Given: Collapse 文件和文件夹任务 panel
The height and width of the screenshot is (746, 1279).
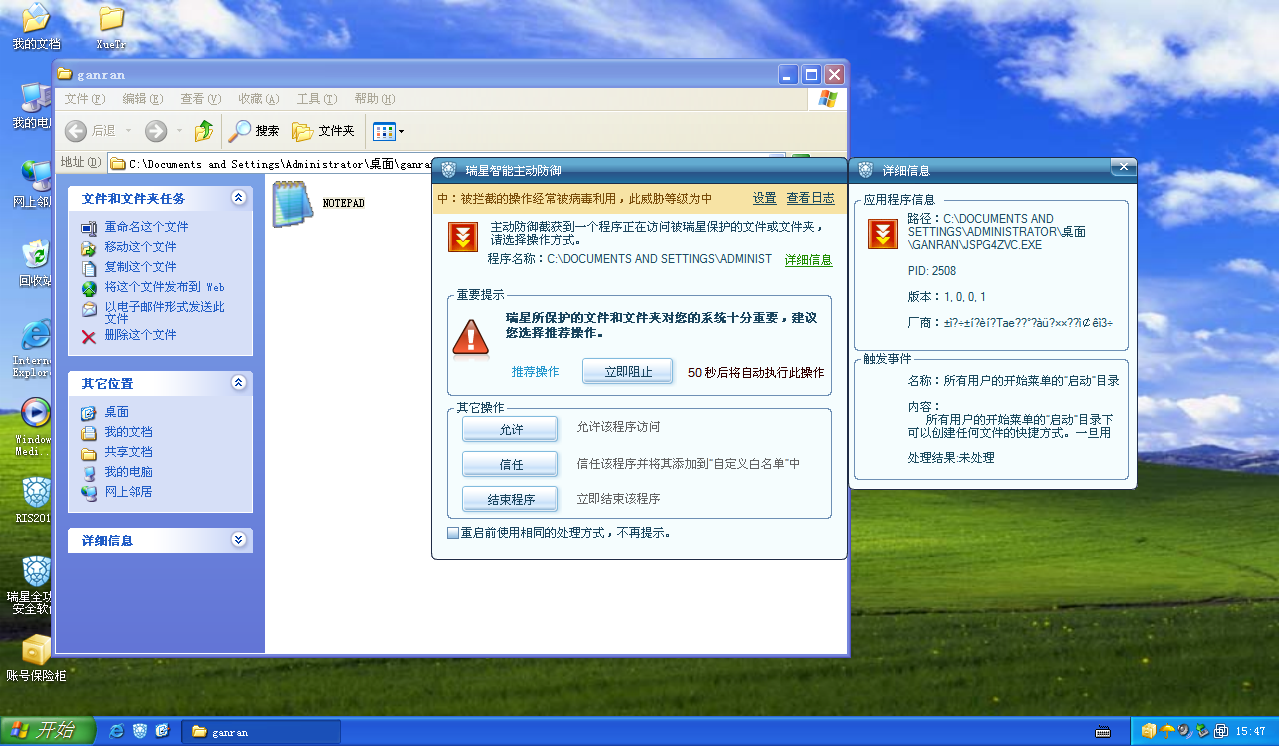Looking at the screenshot, I should click(x=238, y=198).
